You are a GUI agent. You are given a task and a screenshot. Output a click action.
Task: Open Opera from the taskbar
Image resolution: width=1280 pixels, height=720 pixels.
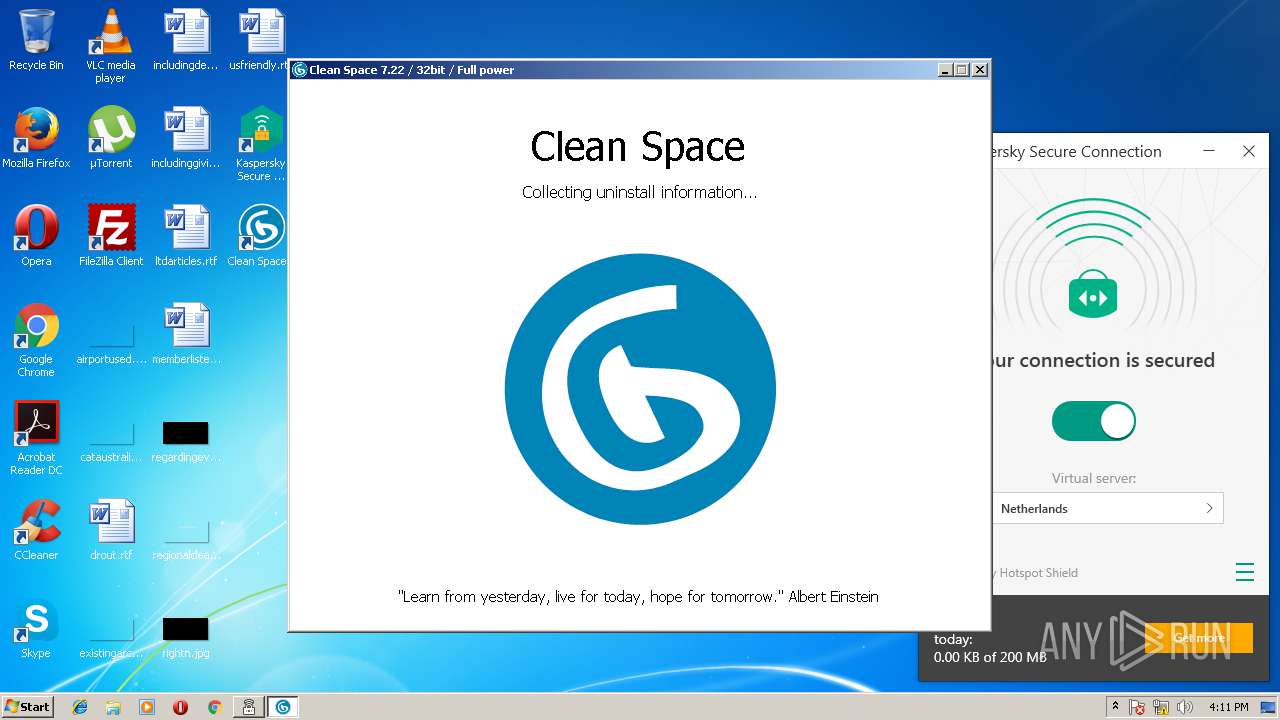(x=180, y=707)
